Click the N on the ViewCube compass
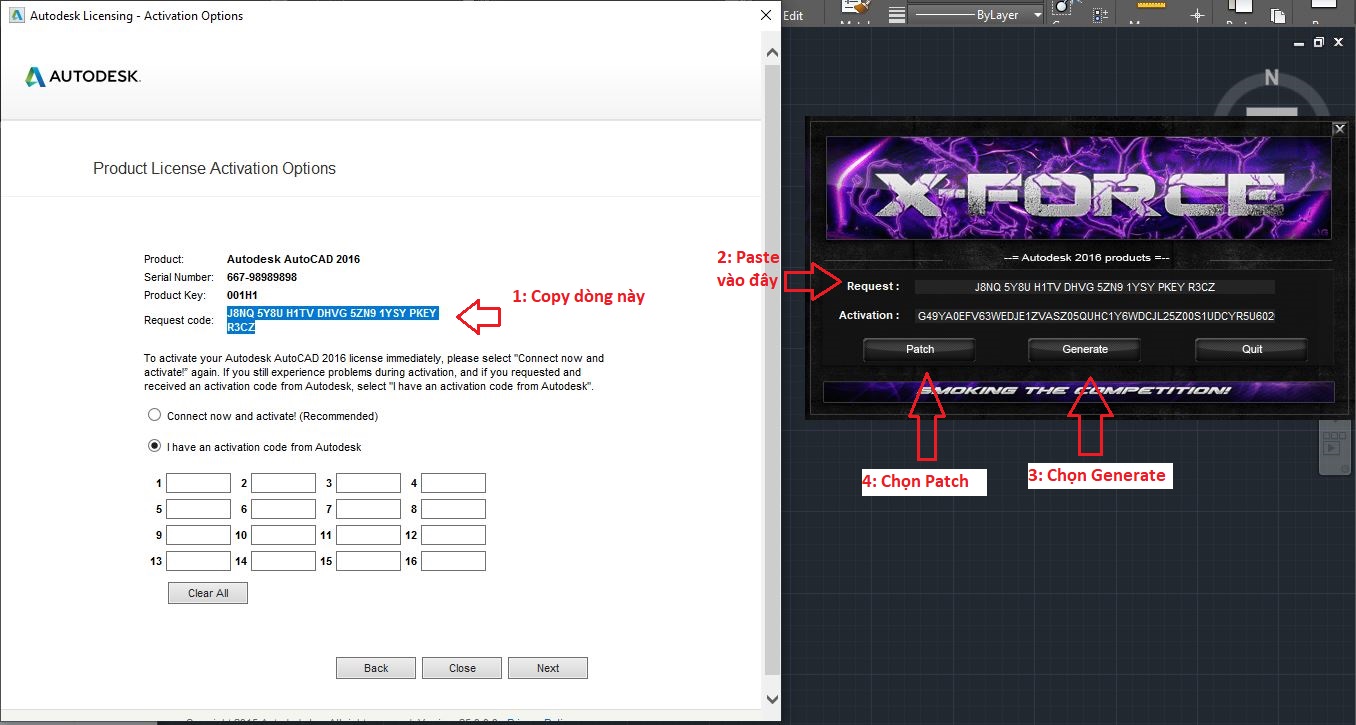This screenshot has height=725, width=1356. pos(1271,78)
